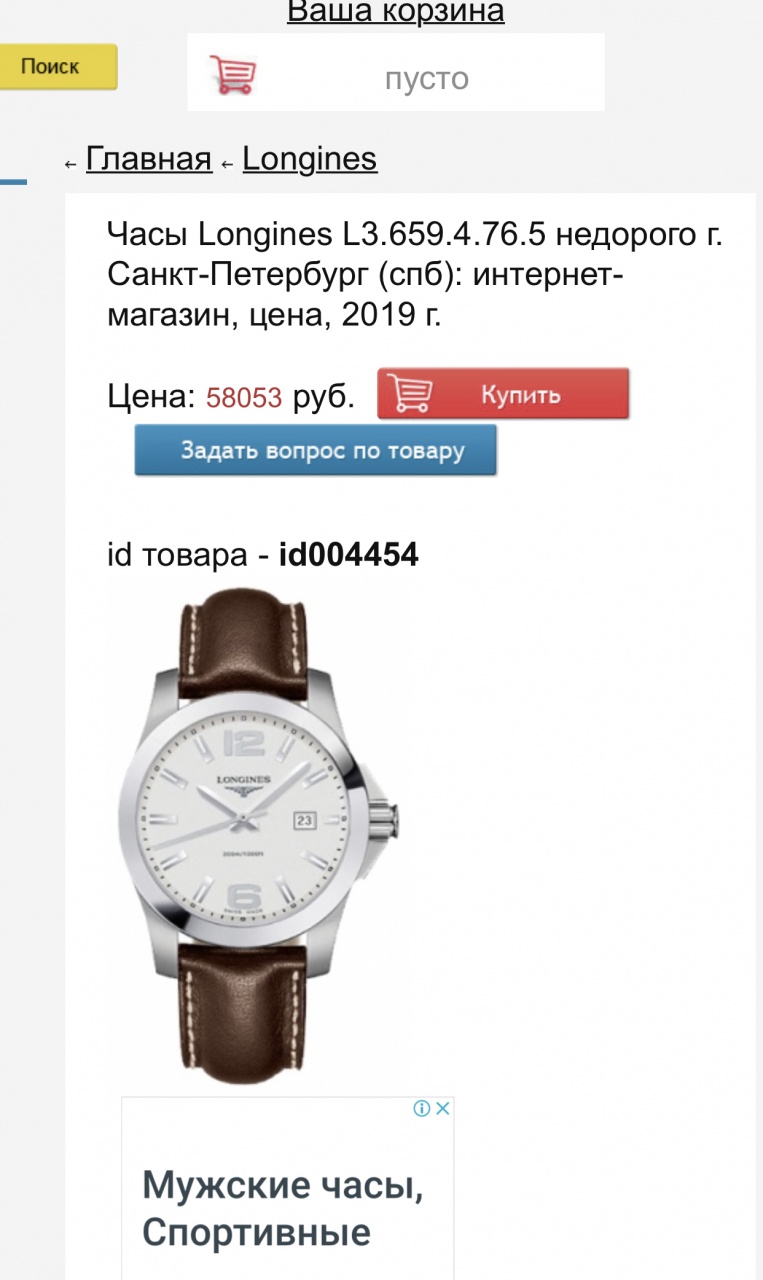Open the Ваша корзина link

tap(396, 12)
